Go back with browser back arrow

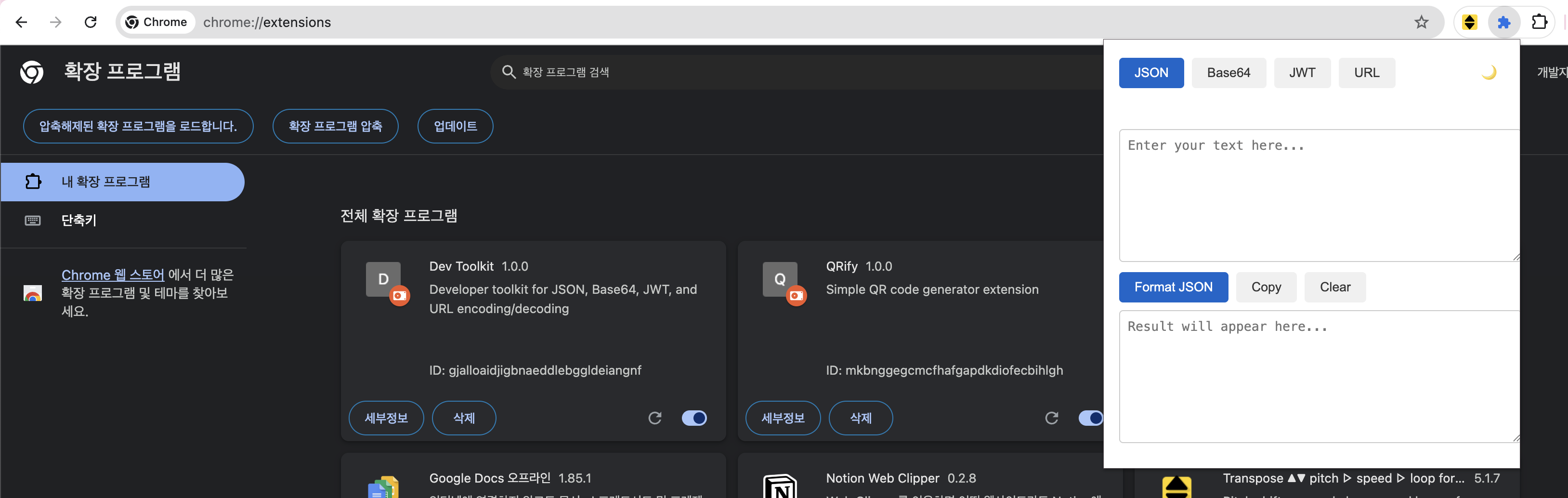point(21,23)
